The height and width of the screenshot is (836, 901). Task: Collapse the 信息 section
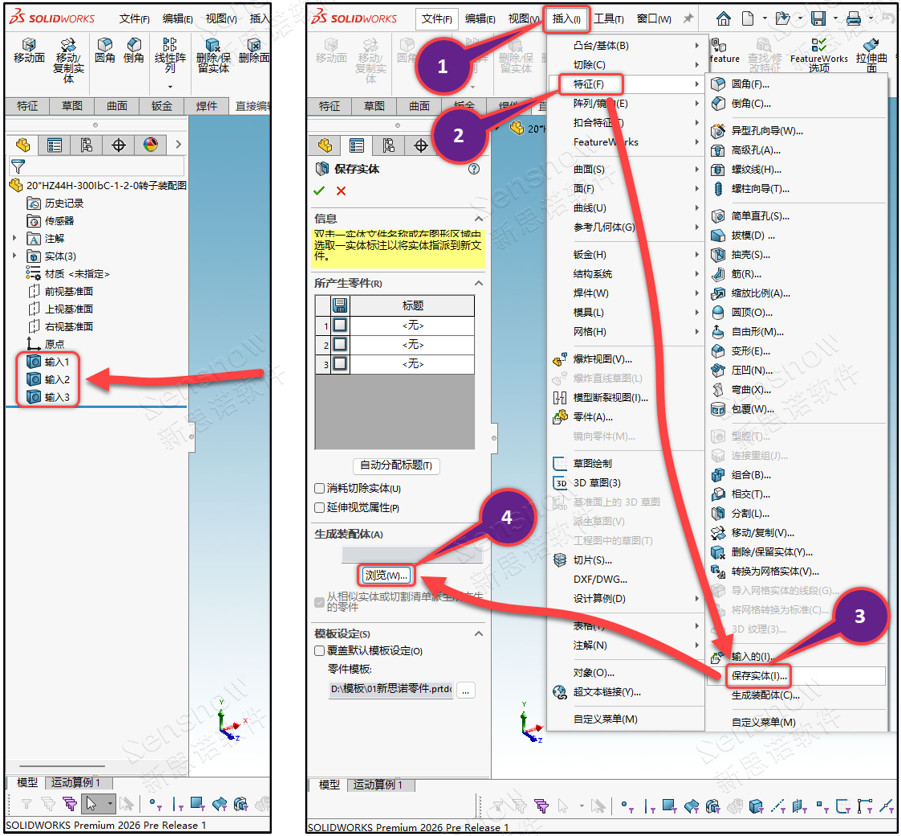tap(478, 218)
